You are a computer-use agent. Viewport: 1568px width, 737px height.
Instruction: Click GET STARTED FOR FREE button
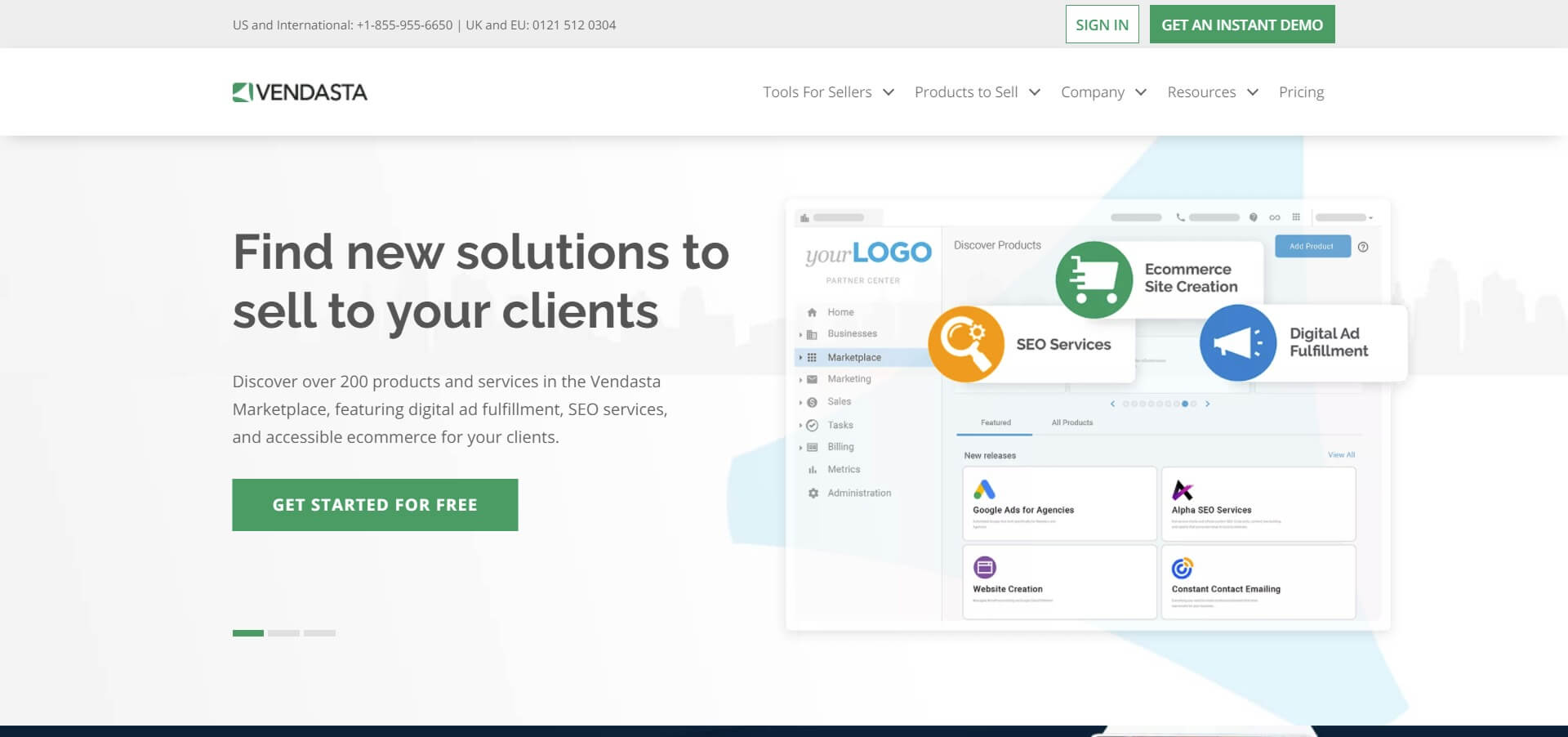(375, 505)
